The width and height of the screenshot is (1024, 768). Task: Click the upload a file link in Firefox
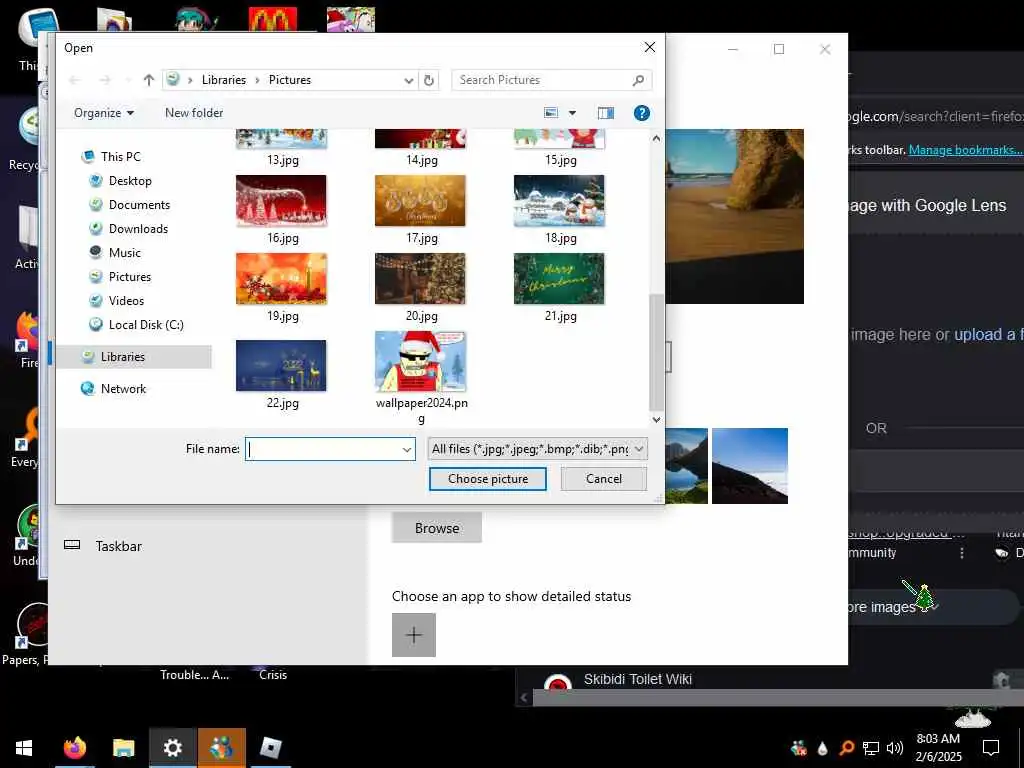click(989, 334)
